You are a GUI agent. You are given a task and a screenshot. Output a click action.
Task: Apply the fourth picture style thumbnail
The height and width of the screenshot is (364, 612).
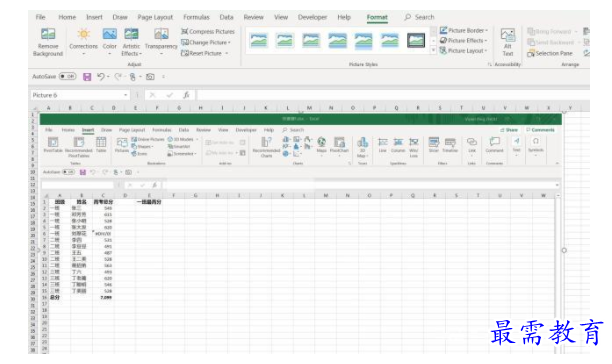[x=337, y=40]
